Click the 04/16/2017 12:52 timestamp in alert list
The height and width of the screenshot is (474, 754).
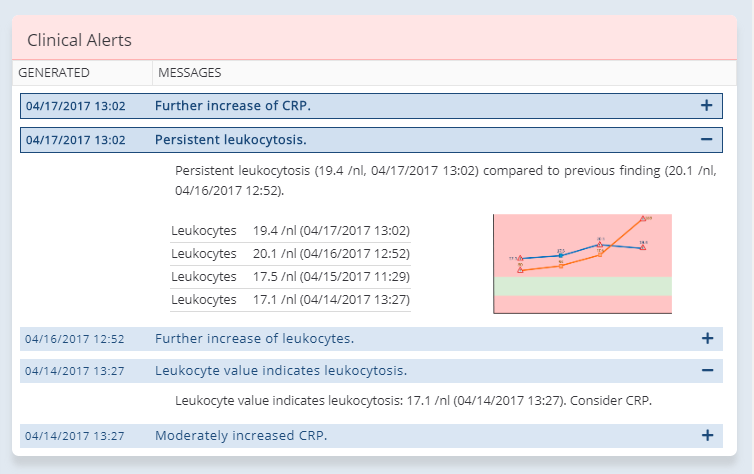[75, 338]
